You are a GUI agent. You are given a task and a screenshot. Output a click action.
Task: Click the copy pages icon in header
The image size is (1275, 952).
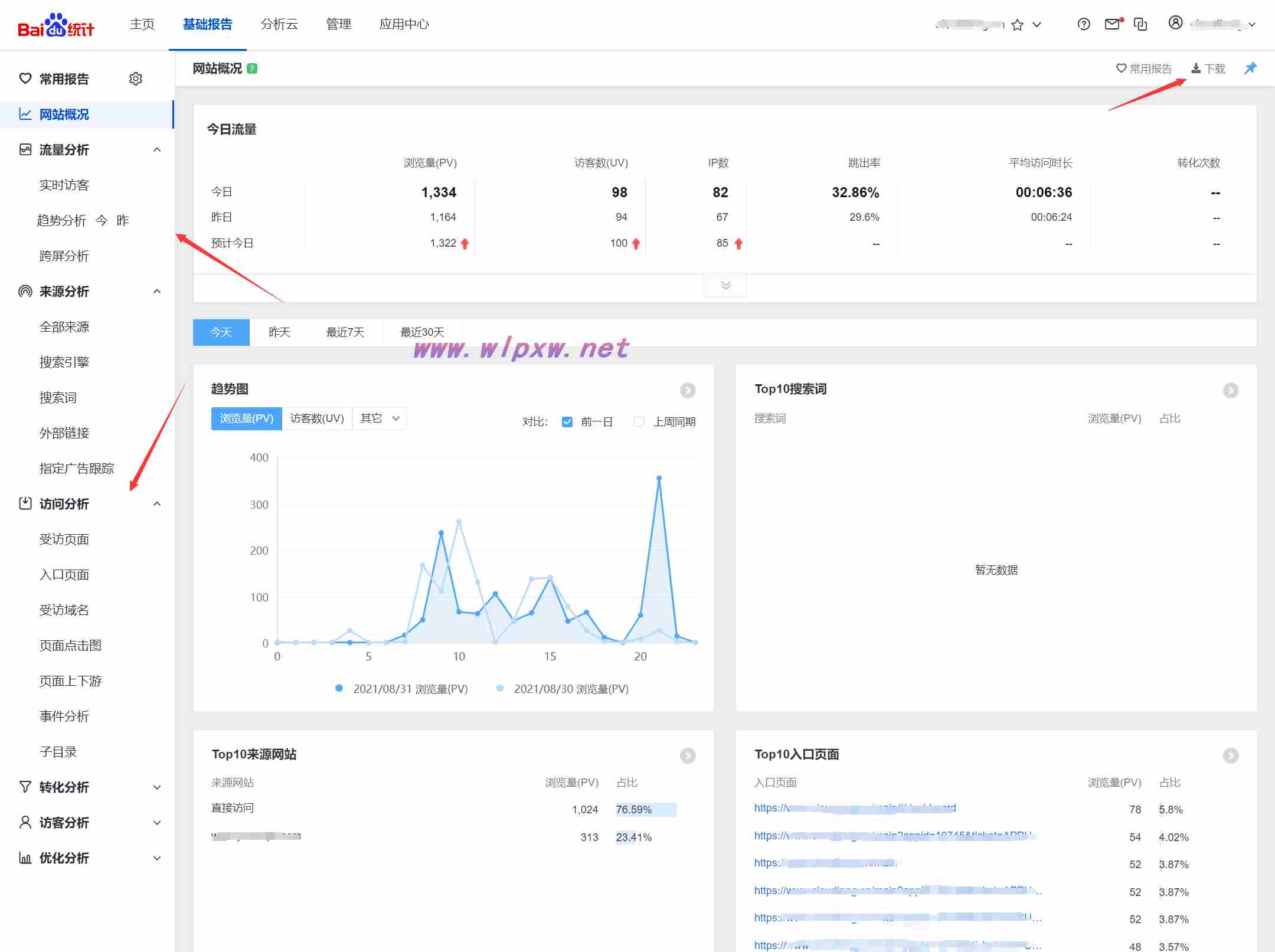(x=1140, y=24)
